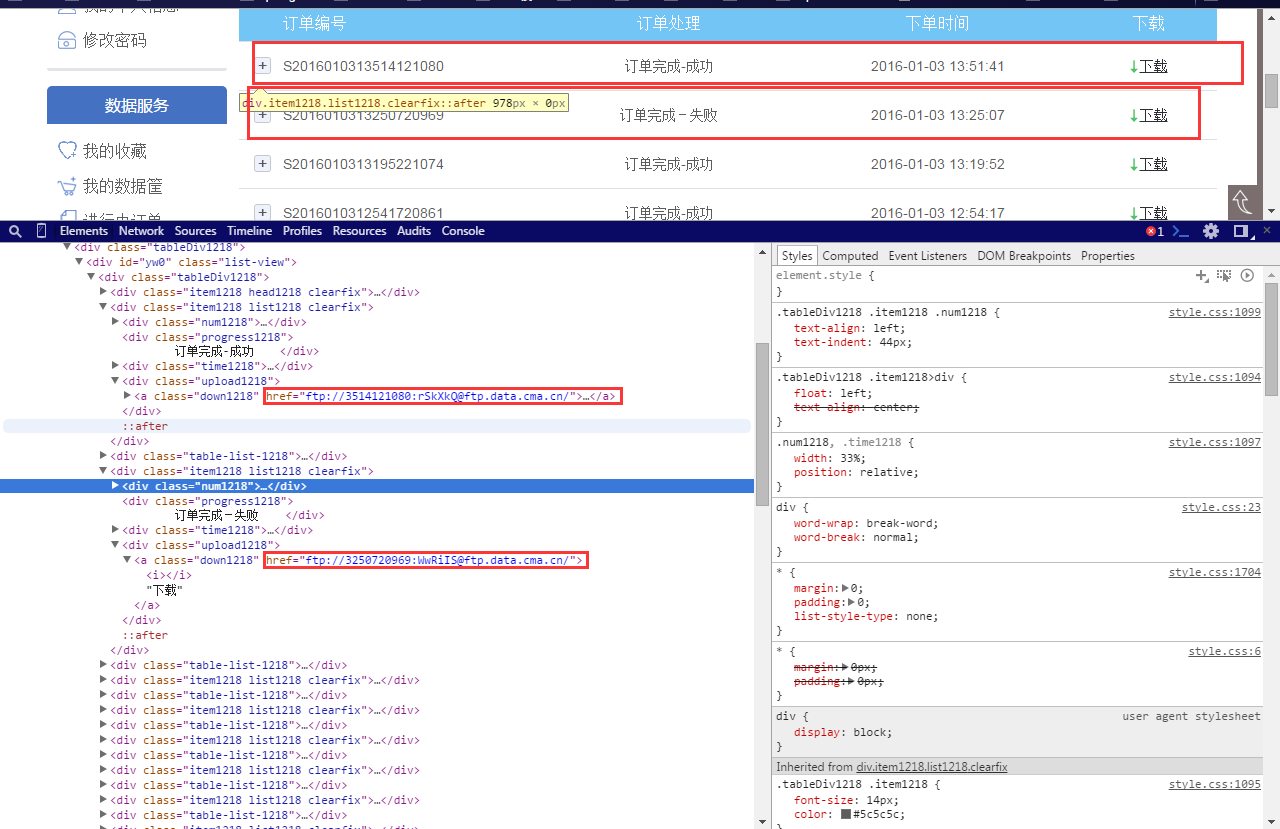Viewport: 1280px width, 829px height.
Task: Click inherited-from div.item1218.list1218.clearfix link
Action: [x=931, y=767]
